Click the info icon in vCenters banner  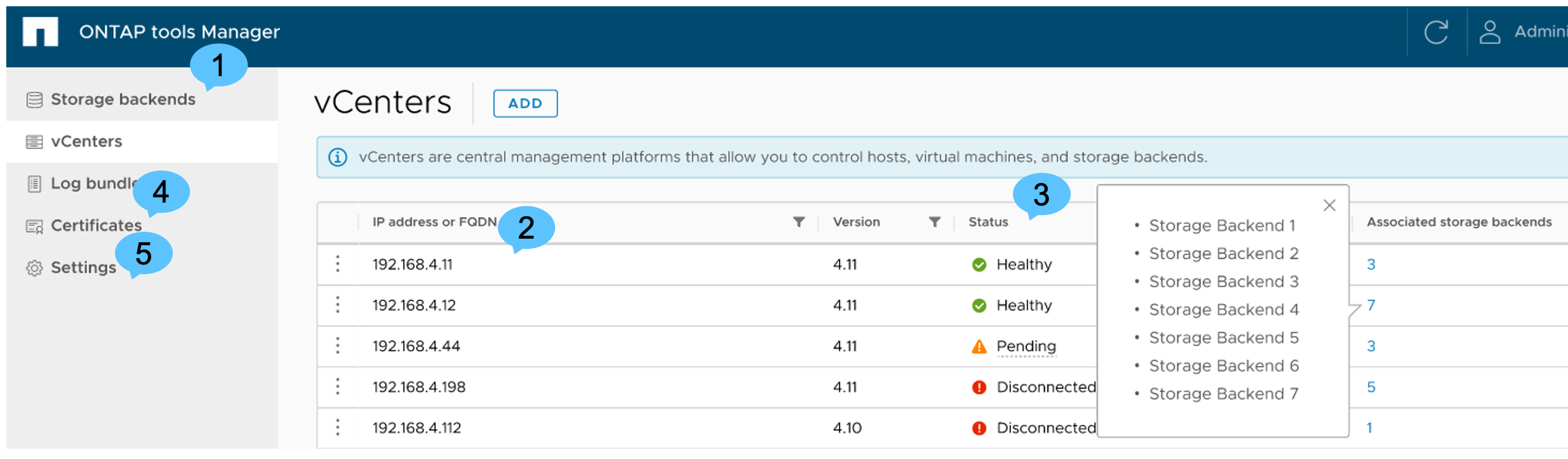click(338, 157)
